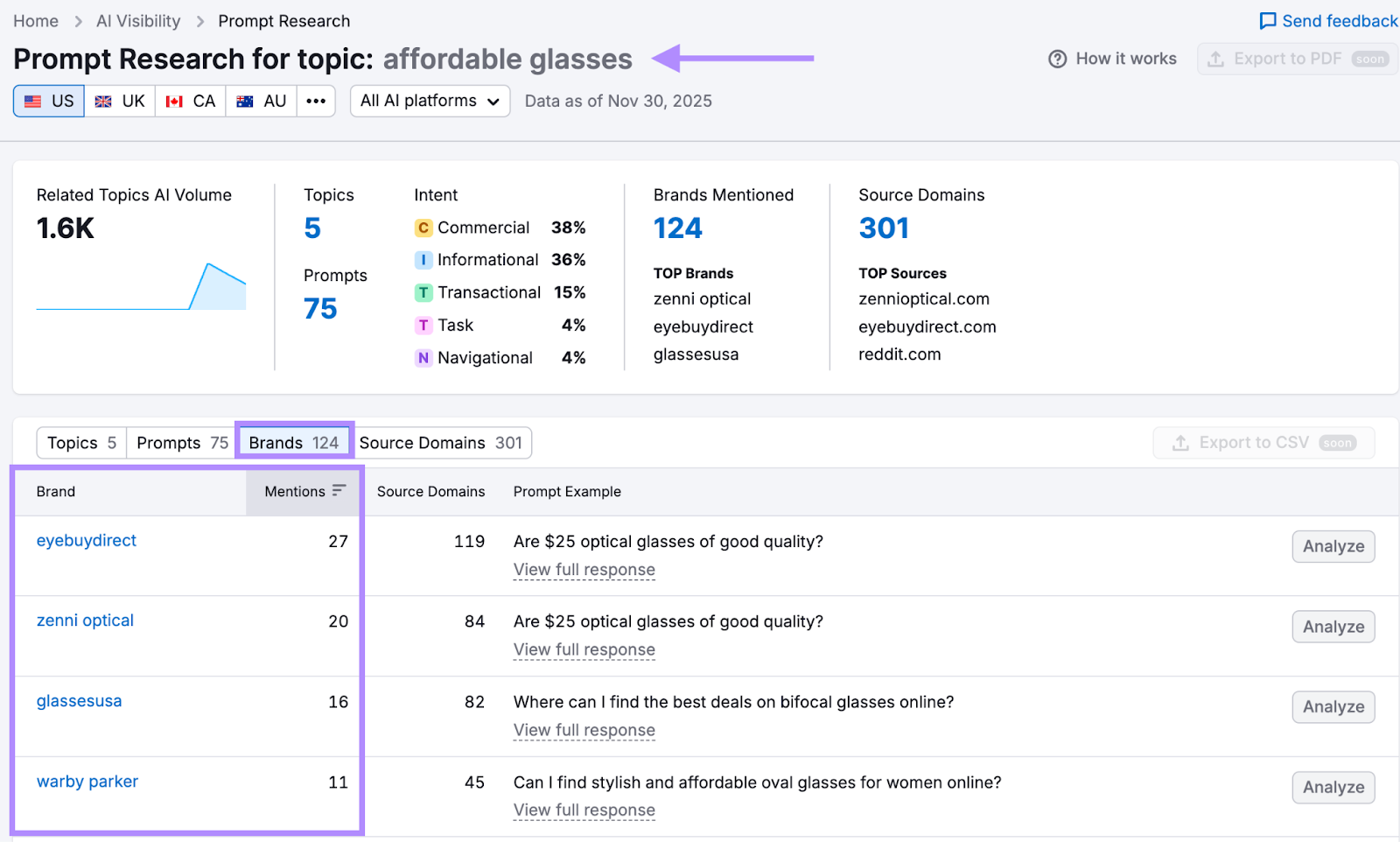The image size is (1400, 842).
Task: Click the Export to PDF icon
Action: (1216, 59)
